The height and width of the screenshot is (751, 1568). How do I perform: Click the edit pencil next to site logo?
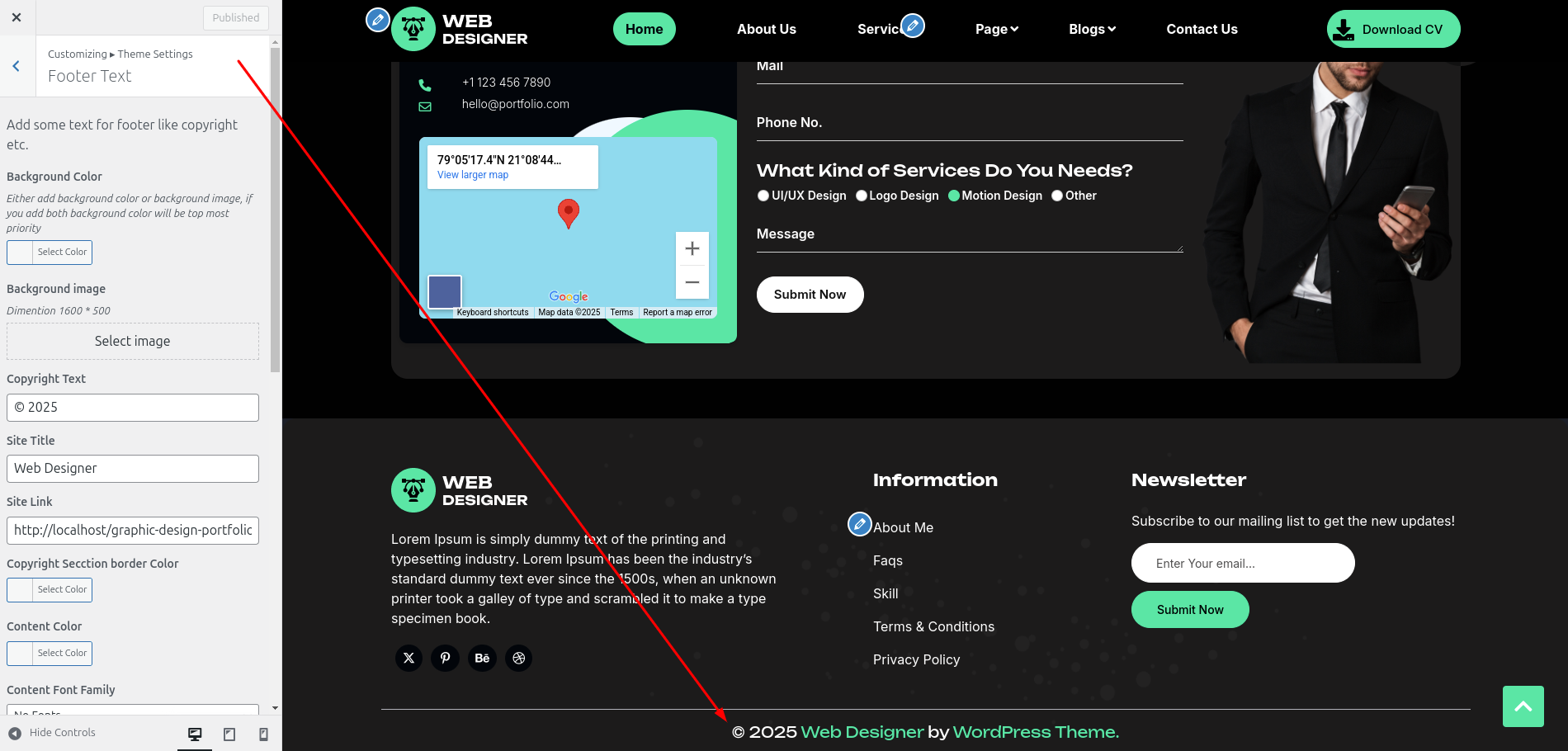[x=377, y=20]
